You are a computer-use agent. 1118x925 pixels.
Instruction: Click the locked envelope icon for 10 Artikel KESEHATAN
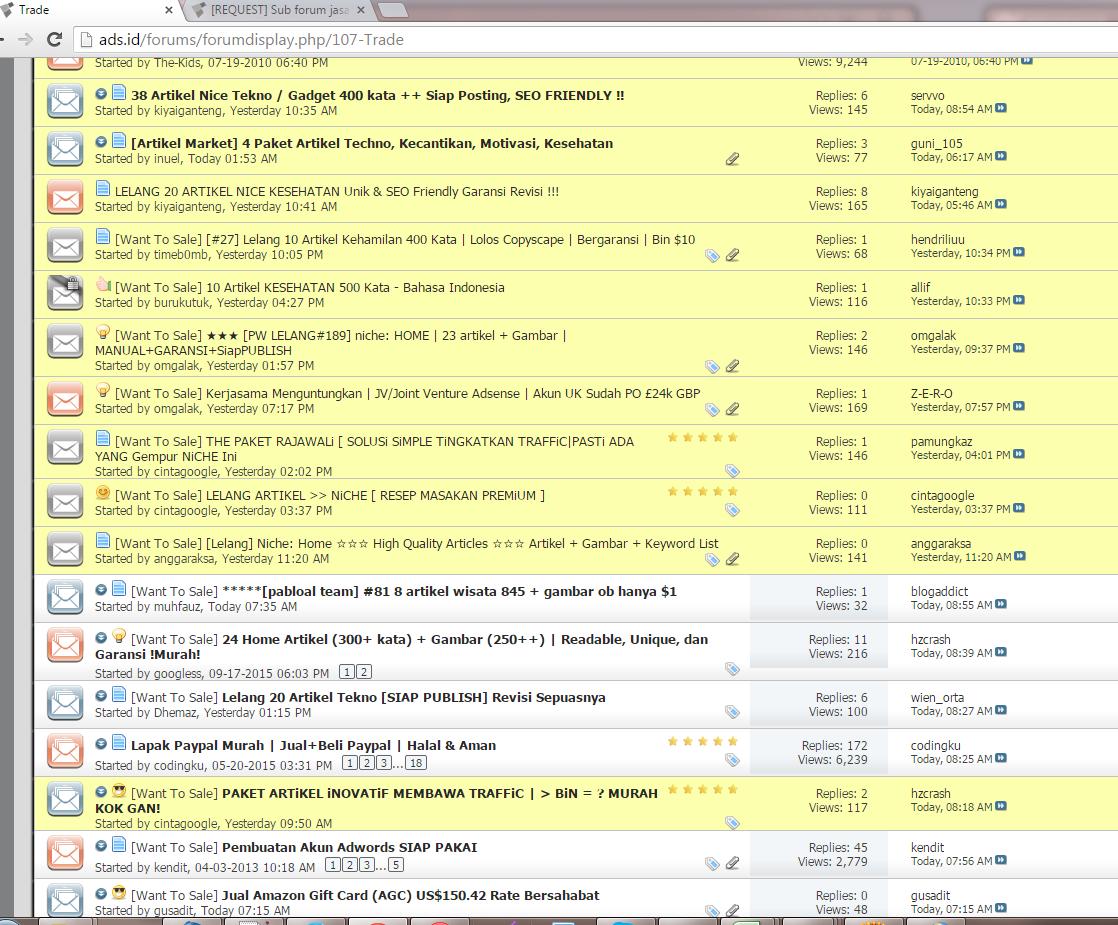pos(65,294)
